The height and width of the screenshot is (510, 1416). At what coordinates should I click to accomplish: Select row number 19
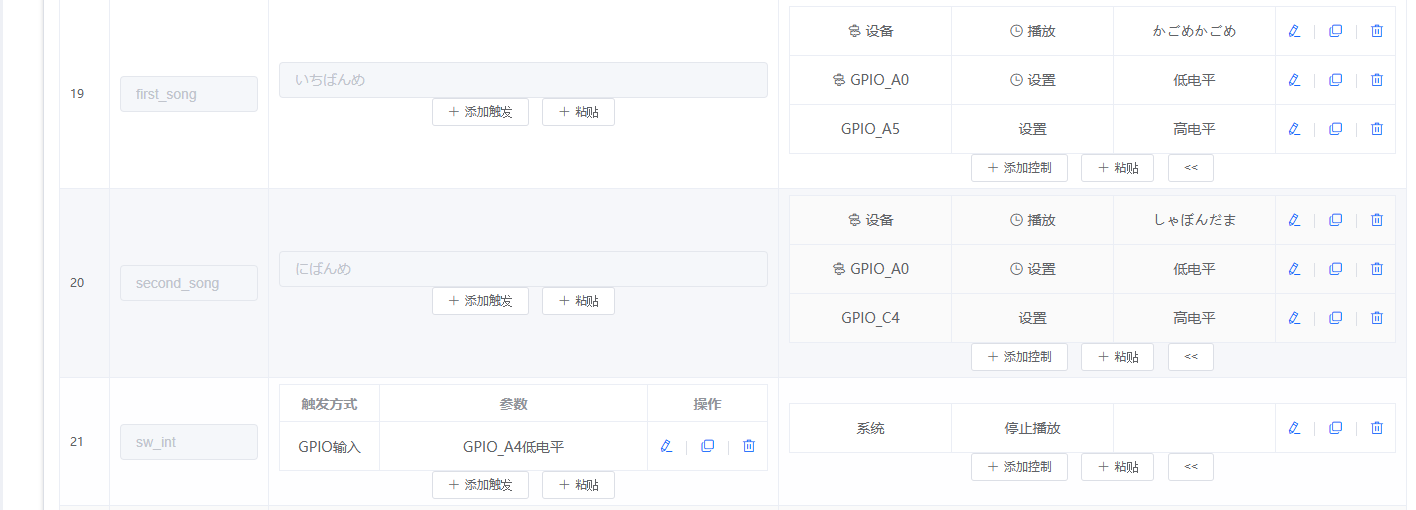(77, 94)
